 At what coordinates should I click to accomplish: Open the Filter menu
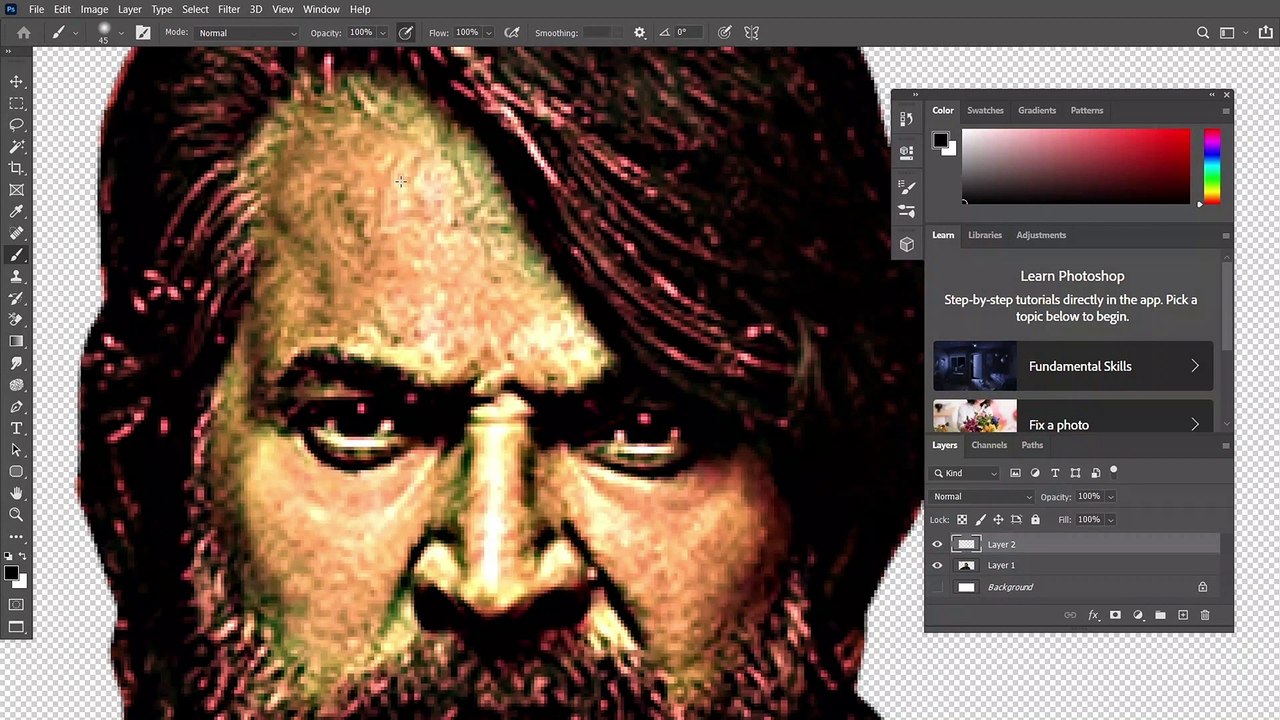(x=229, y=9)
